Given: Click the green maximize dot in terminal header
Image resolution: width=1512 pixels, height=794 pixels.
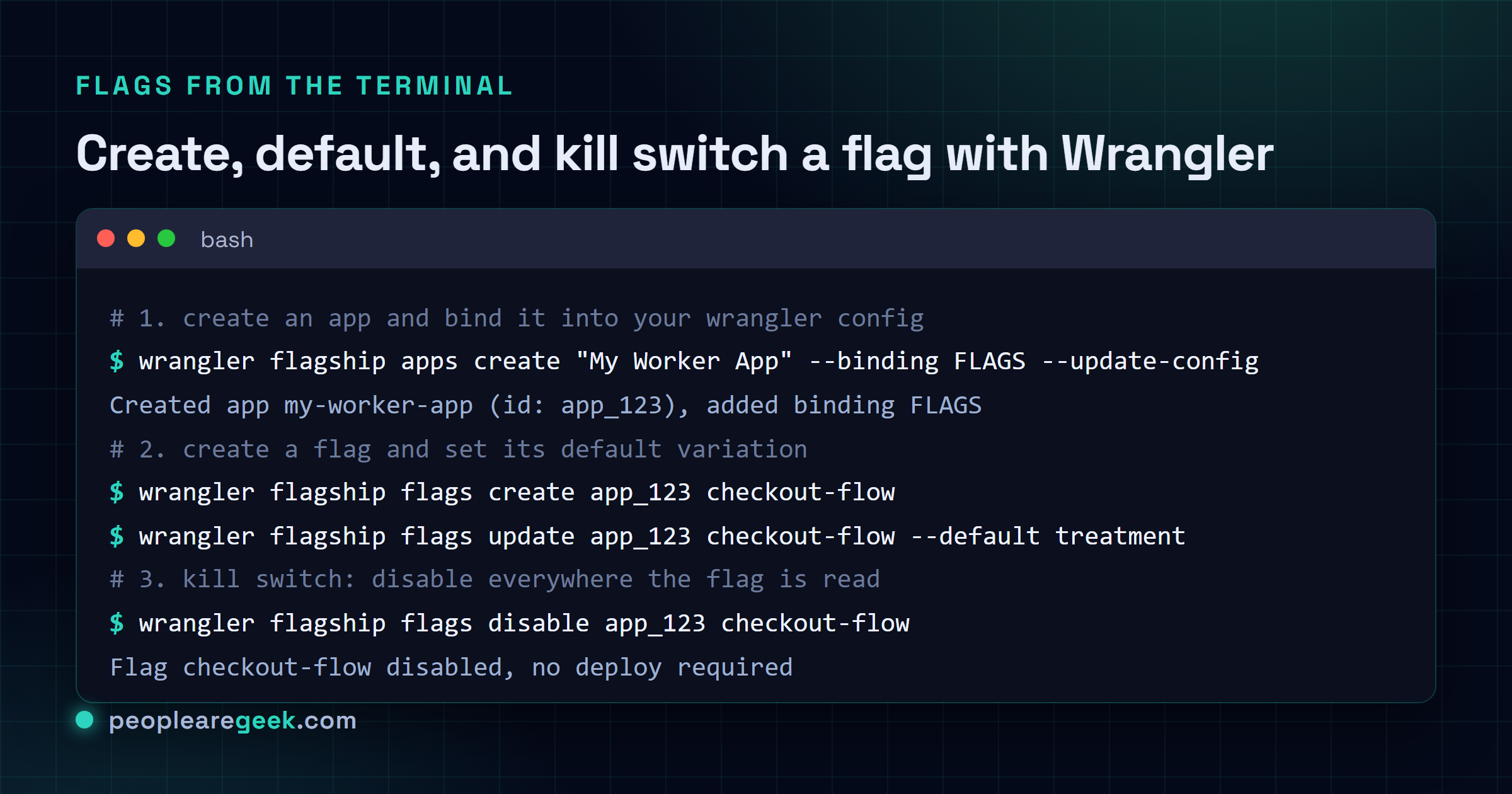Looking at the screenshot, I should tap(166, 239).
